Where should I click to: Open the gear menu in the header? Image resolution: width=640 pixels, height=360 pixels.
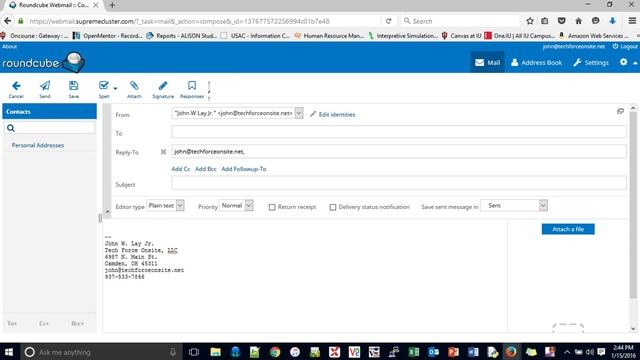[x=623, y=62]
